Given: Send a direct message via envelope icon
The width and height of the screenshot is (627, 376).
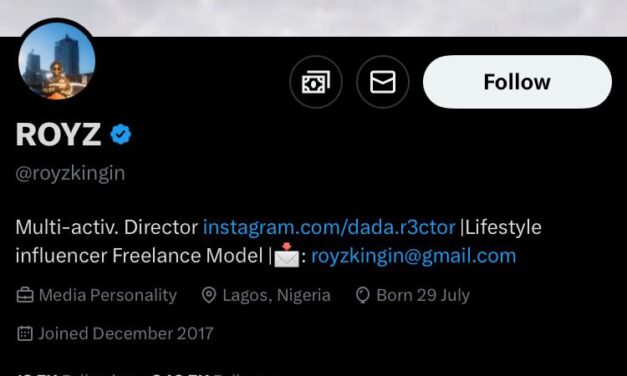Looking at the screenshot, I should coord(383,82).
